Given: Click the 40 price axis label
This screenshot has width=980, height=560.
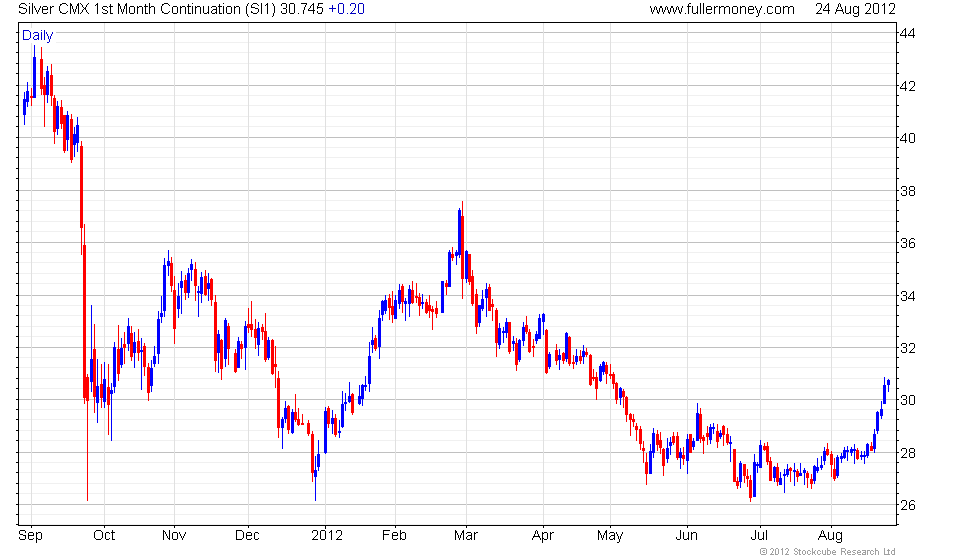Looking at the screenshot, I should [x=908, y=138].
